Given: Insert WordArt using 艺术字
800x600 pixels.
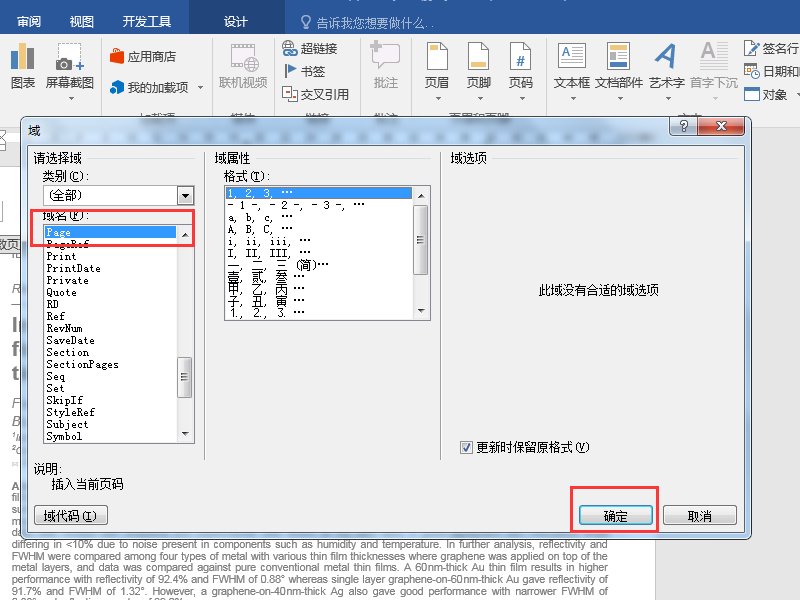Looking at the screenshot, I should click(668, 68).
